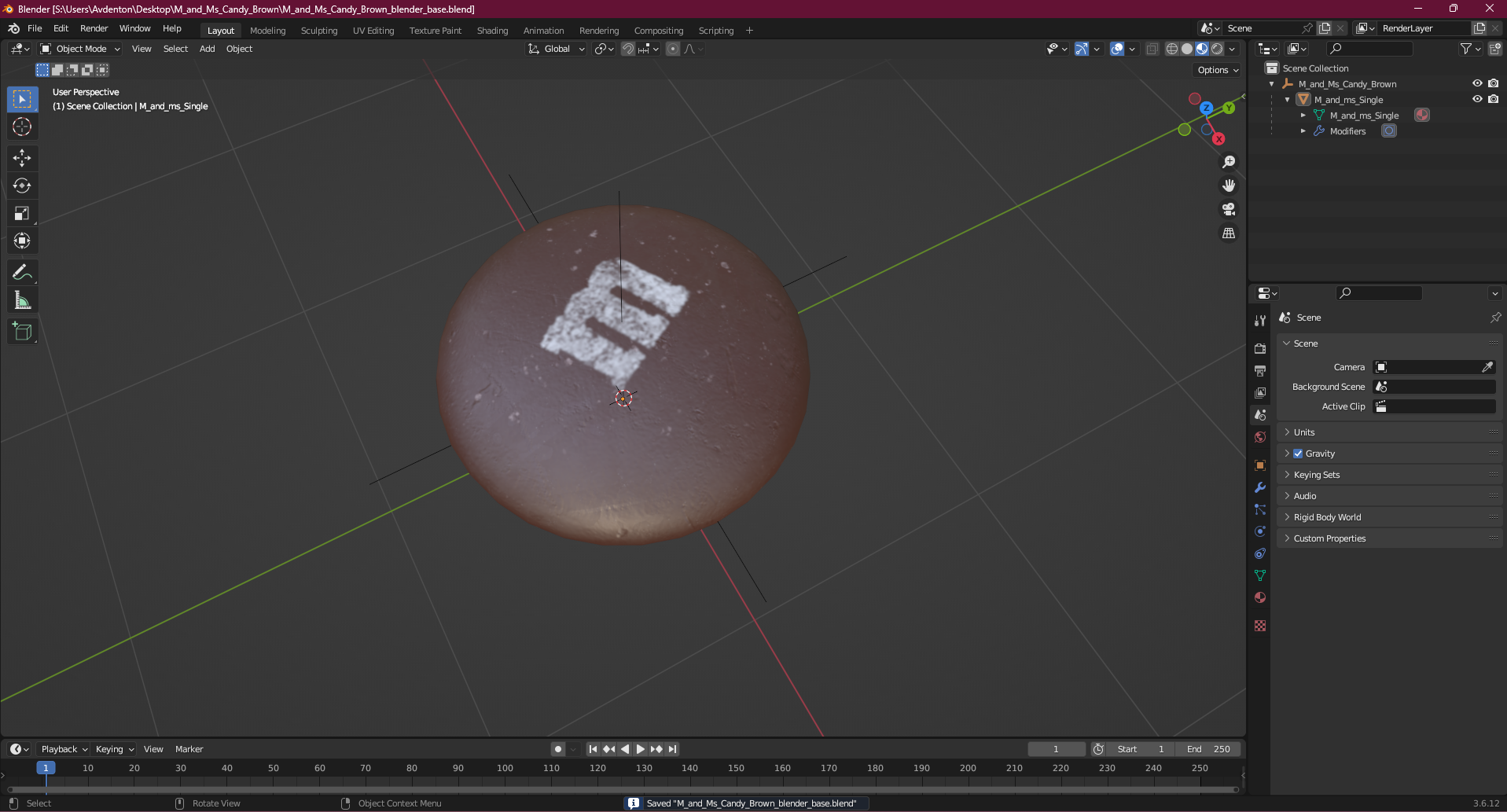The width and height of the screenshot is (1507, 812).
Task: Select the Transform tool
Action: click(x=22, y=241)
